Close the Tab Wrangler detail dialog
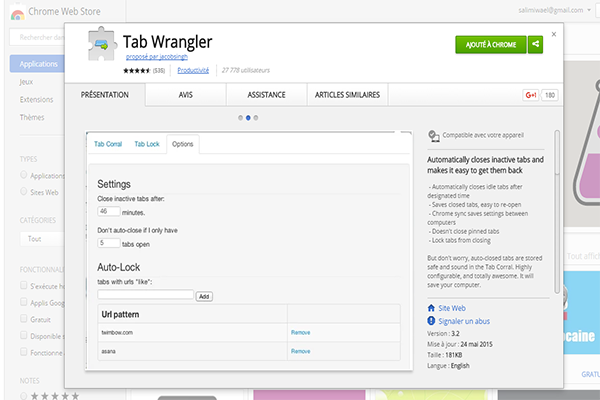 [554, 34]
